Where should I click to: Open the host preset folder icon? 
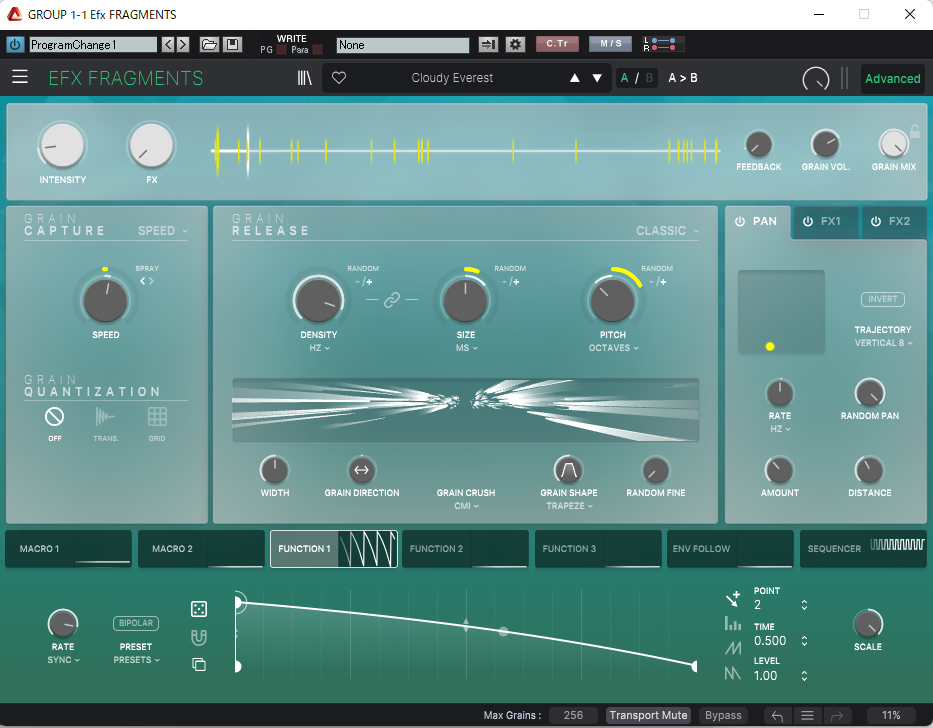209,45
